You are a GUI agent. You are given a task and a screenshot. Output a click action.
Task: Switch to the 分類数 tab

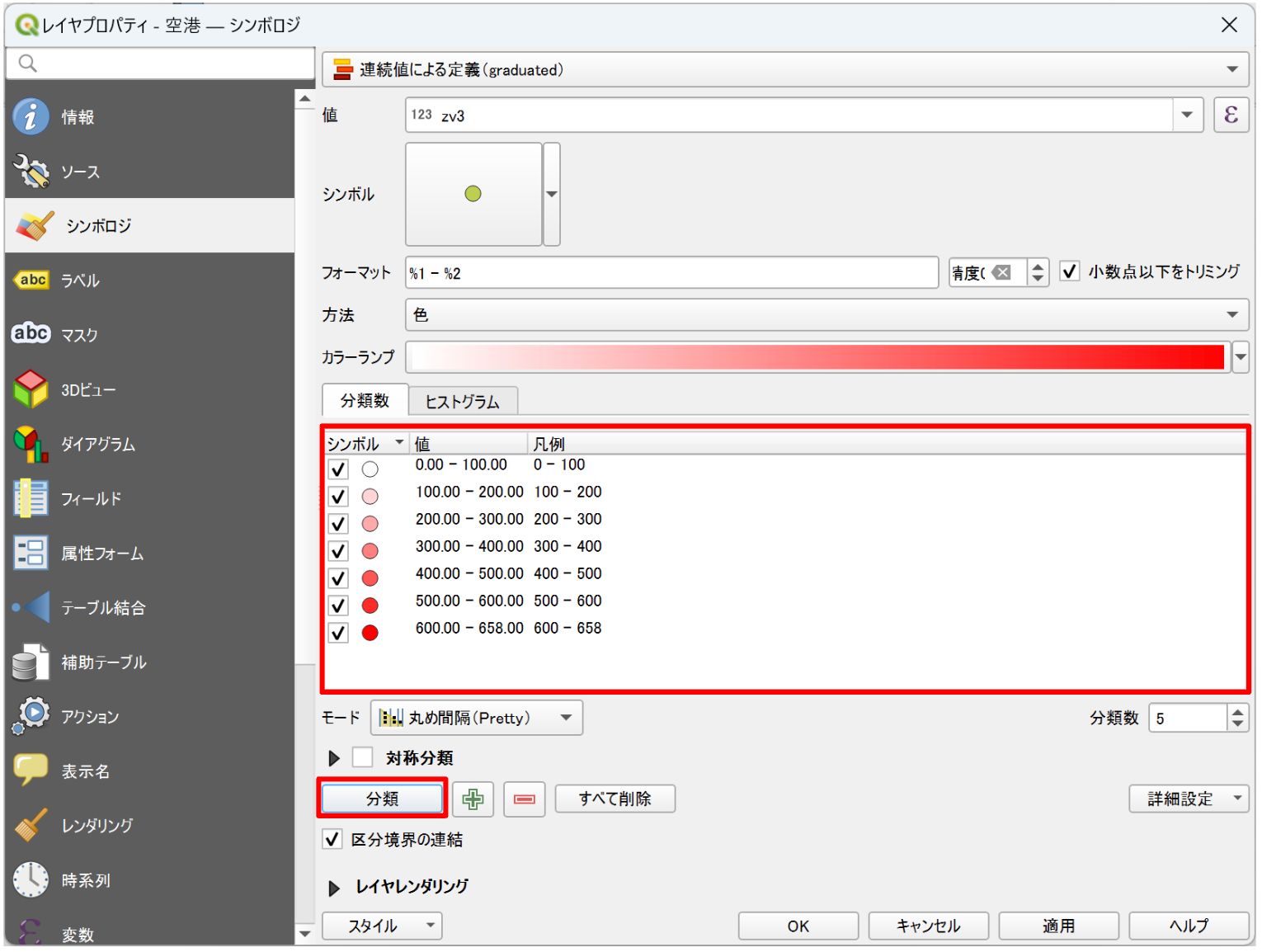365,400
